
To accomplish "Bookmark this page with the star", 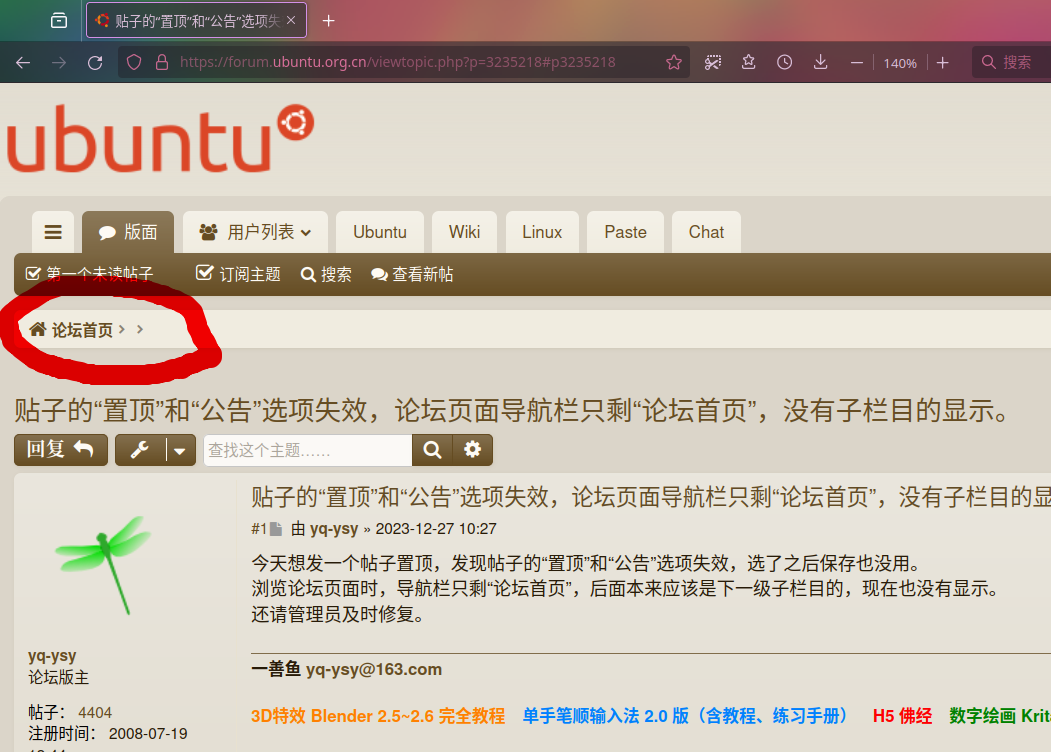I will [674, 62].
